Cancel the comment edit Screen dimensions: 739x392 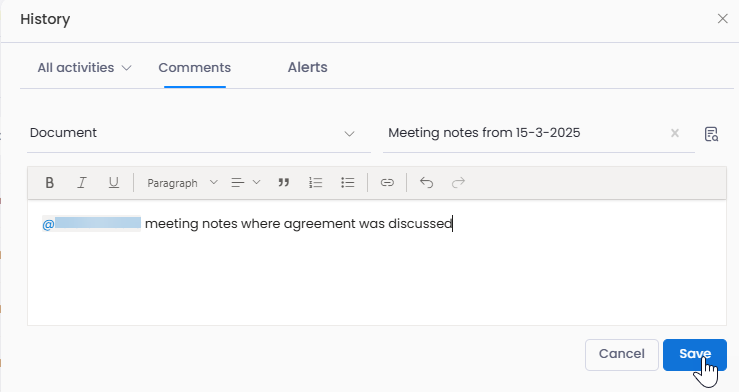click(x=622, y=354)
